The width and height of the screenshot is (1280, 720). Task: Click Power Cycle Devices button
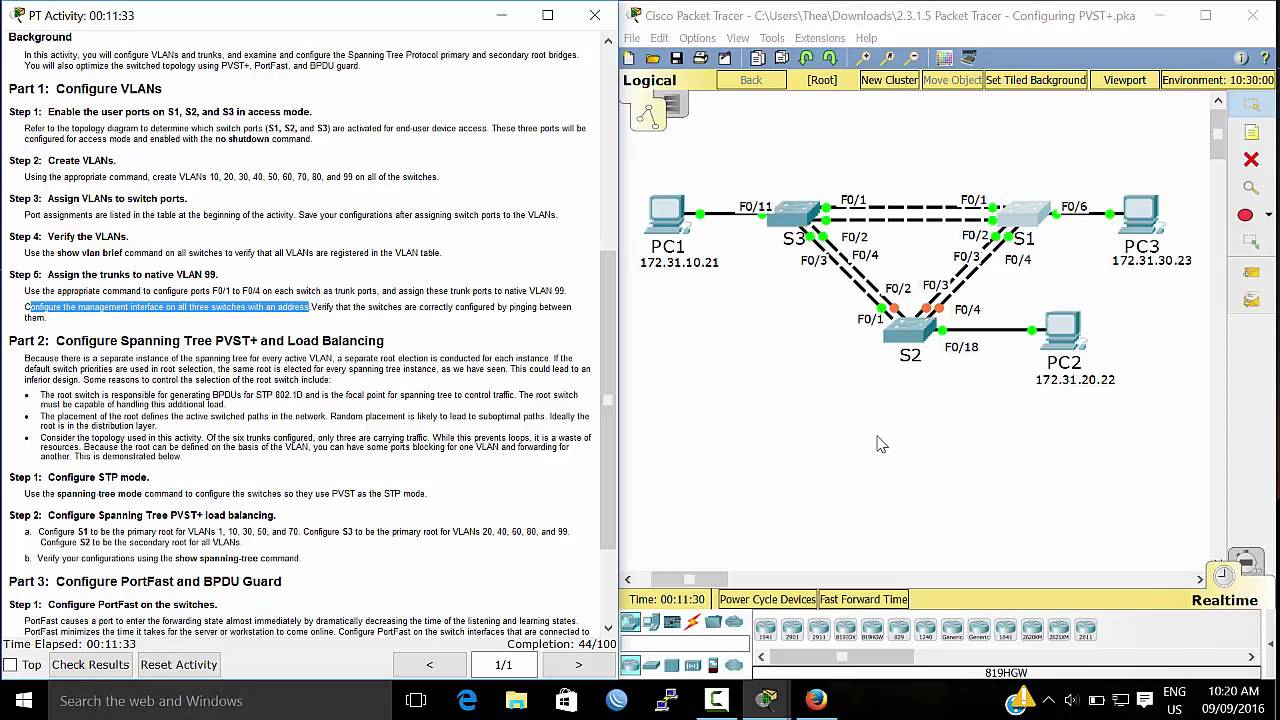click(x=767, y=600)
